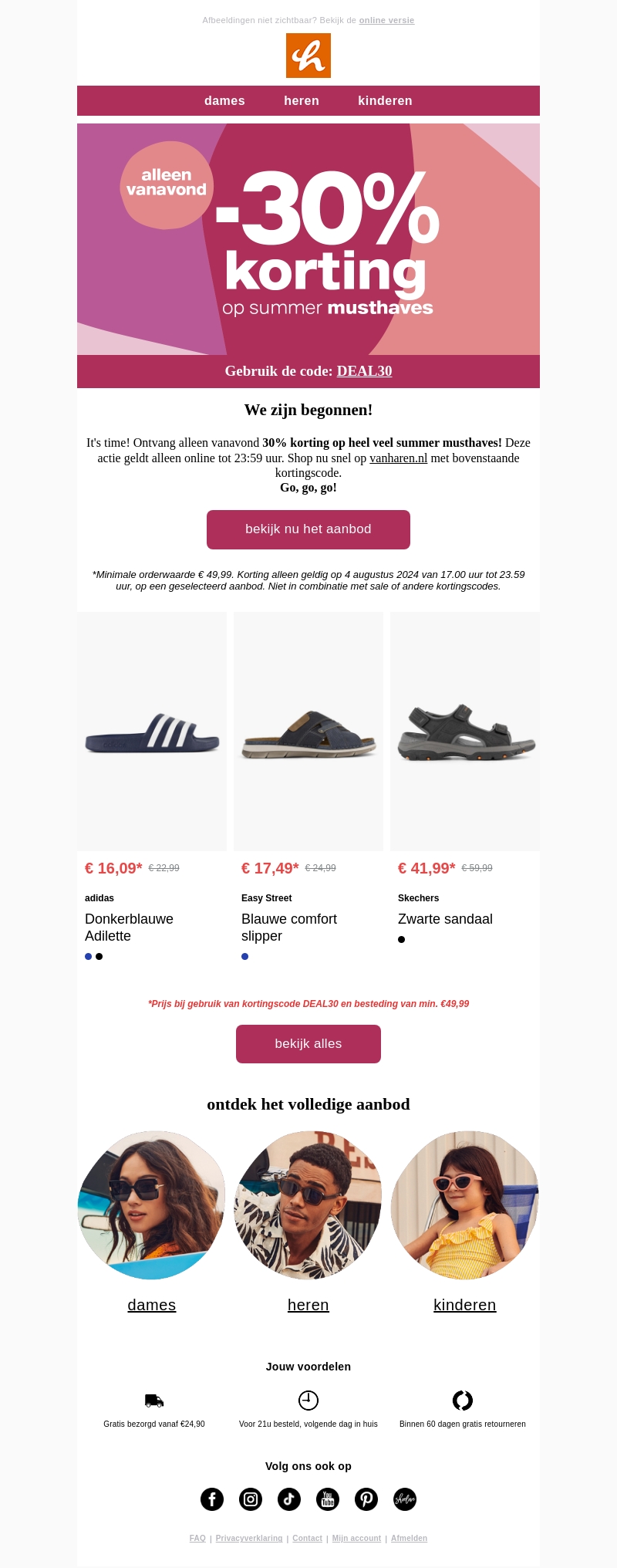Click the Pinterest icon
Viewport: 617px width, 1568px height.
pos(366,1499)
